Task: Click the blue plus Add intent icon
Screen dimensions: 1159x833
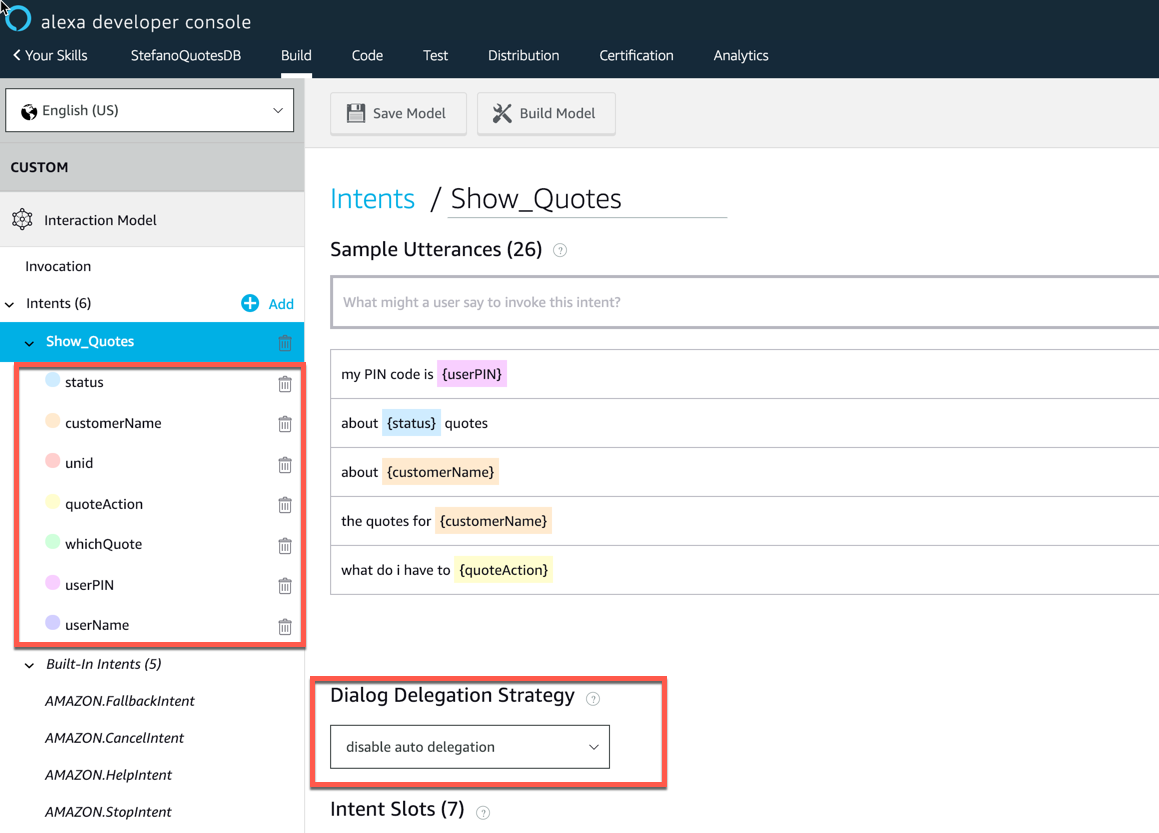Action: click(250, 303)
